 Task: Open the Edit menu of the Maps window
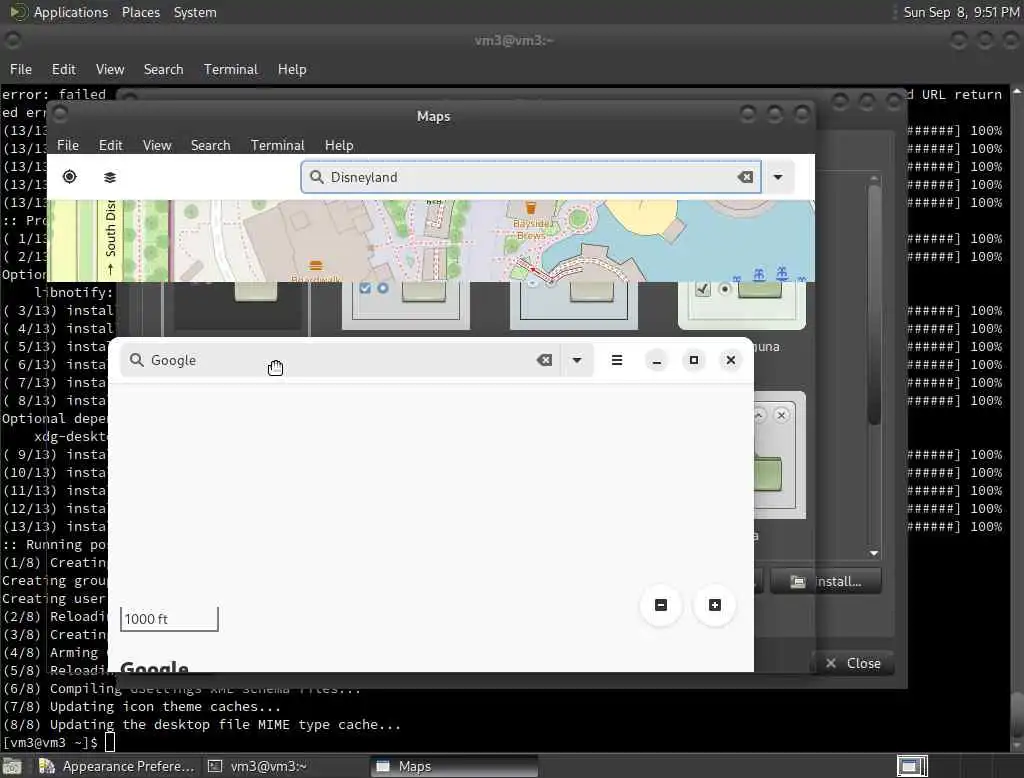[x=110, y=145]
